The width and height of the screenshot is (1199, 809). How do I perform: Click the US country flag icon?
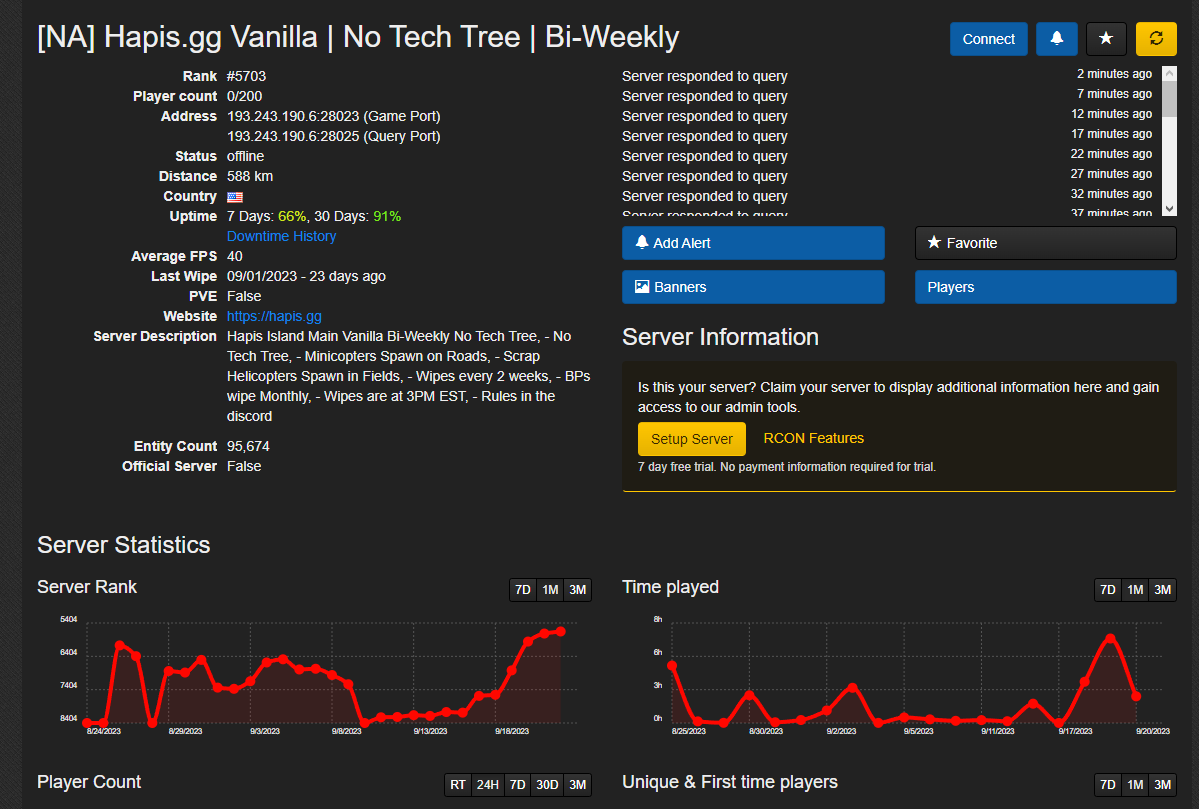pyautogui.click(x=235, y=197)
